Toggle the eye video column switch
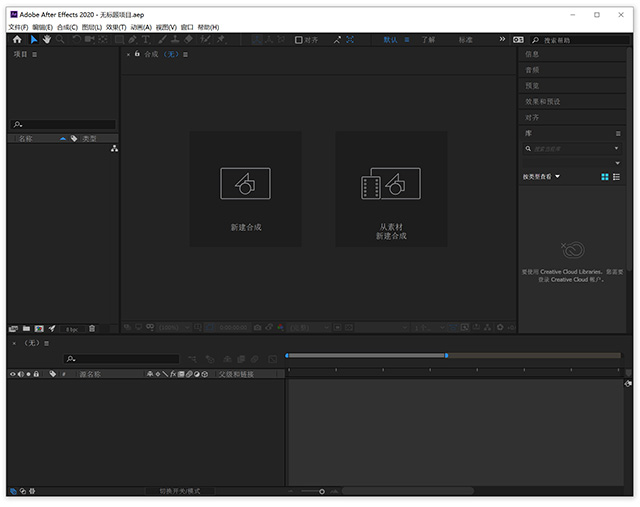This screenshot has height=507, width=640. tap(13, 374)
